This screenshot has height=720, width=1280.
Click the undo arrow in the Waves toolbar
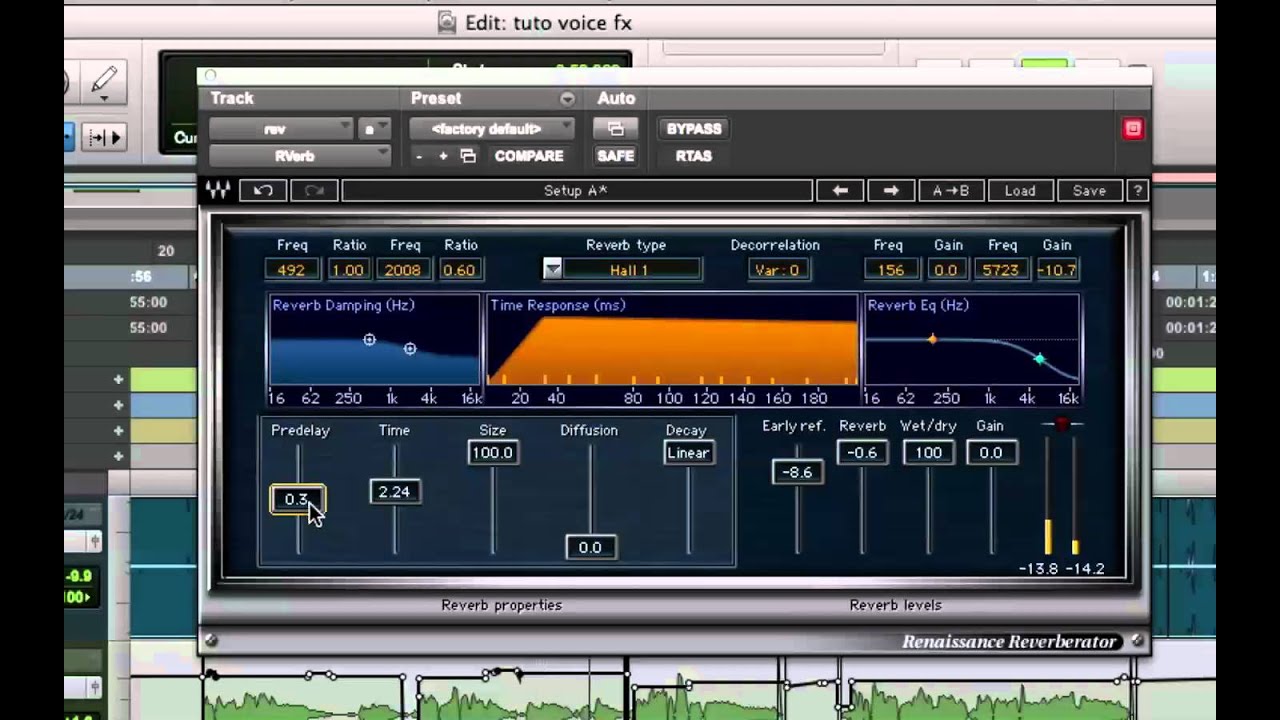(x=263, y=190)
